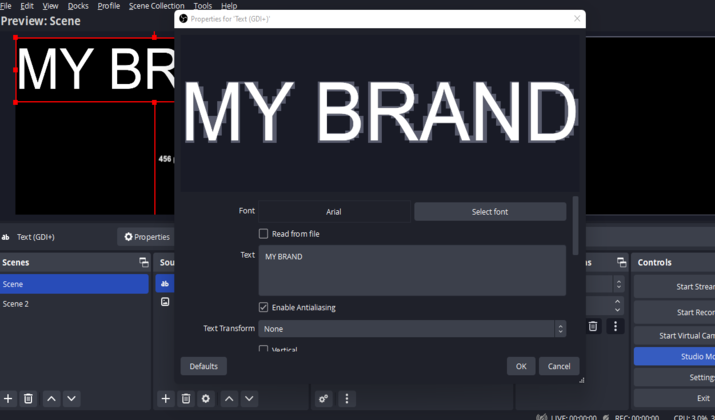This screenshot has width=715, height=420.
Task: Tick the Vertical checkbox
Action: [x=264, y=349]
